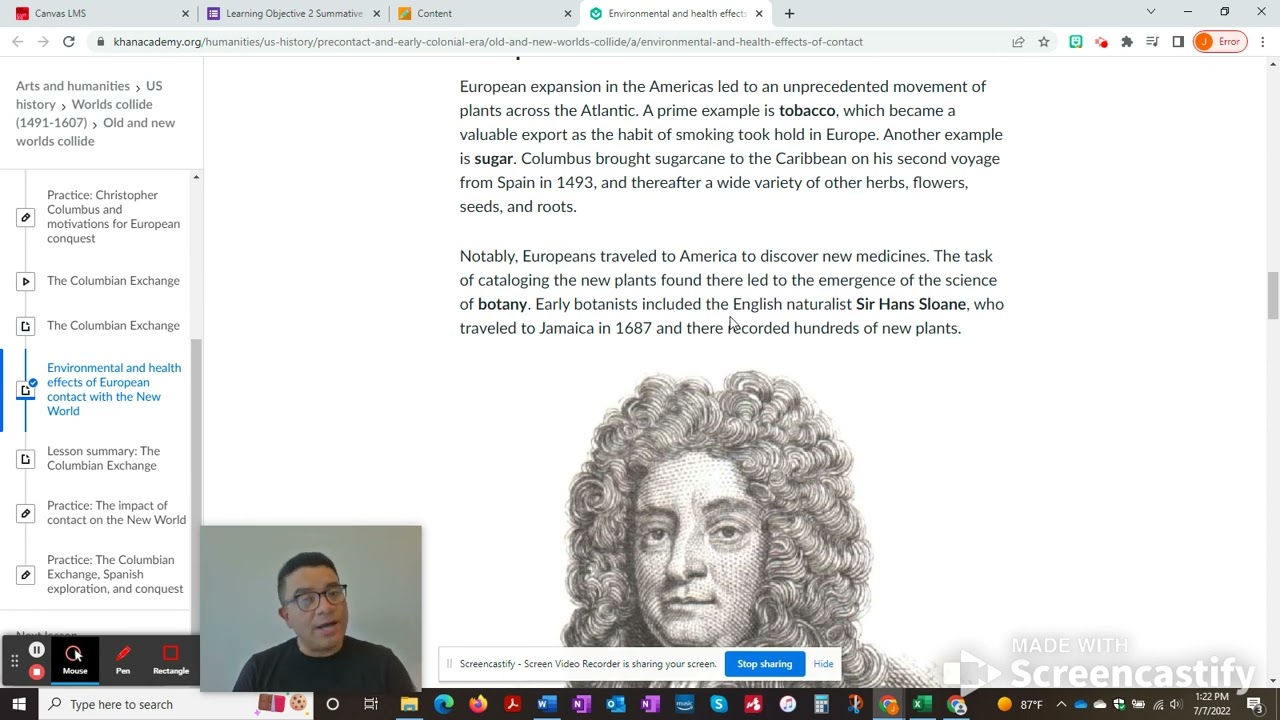Open Task View on the taskbar
Viewport: 1280px width, 720px height.
[371, 704]
